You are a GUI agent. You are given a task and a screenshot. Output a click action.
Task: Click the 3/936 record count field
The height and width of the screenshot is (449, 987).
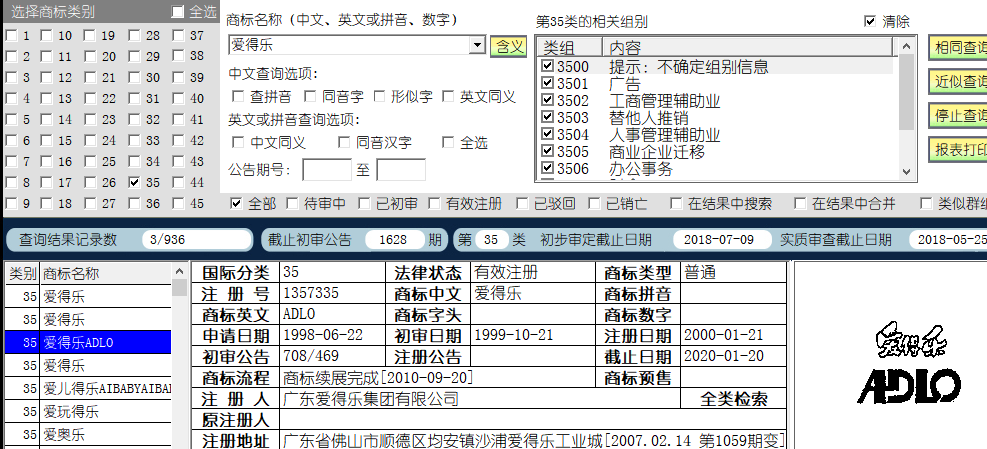pos(197,239)
